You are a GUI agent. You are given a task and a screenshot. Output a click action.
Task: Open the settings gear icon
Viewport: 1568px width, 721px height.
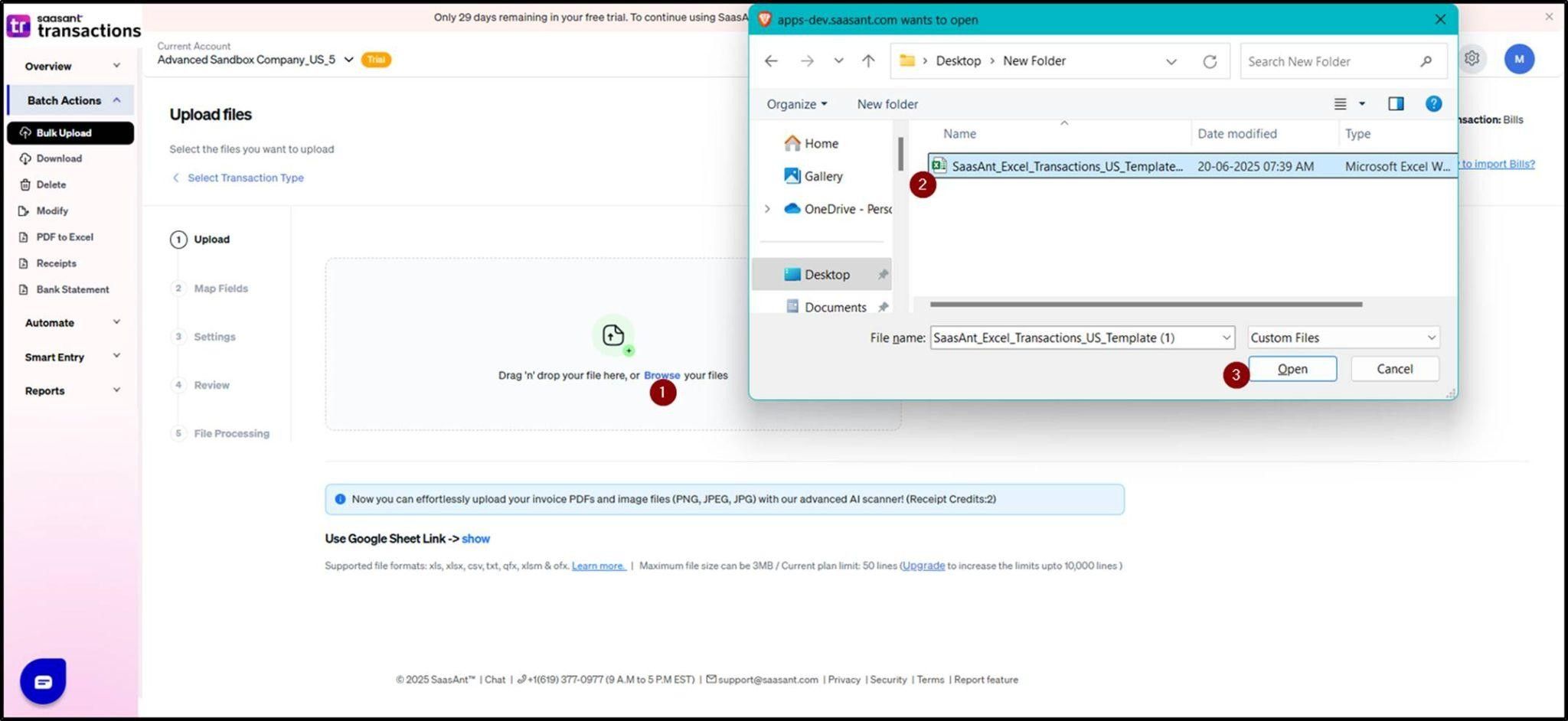(x=1472, y=59)
